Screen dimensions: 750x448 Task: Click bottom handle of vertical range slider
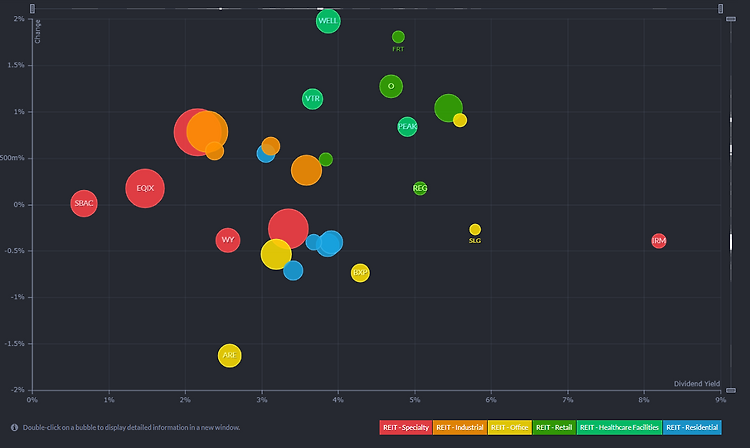point(731,390)
